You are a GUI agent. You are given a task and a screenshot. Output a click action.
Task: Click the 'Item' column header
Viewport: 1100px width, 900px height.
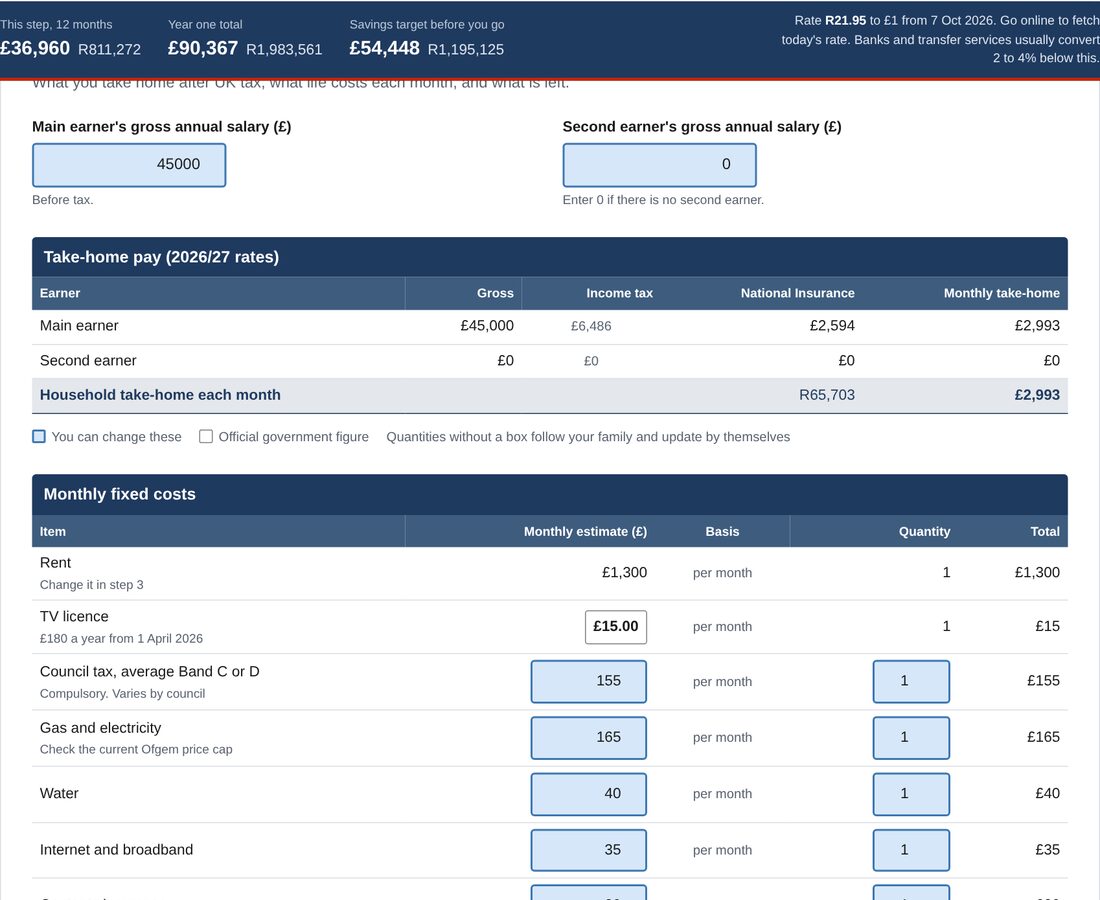point(53,532)
